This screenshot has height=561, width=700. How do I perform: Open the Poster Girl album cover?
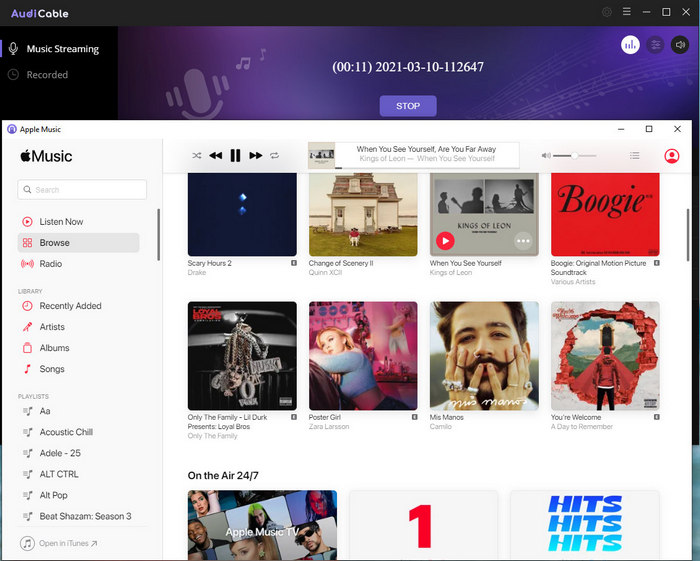point(363,356)
